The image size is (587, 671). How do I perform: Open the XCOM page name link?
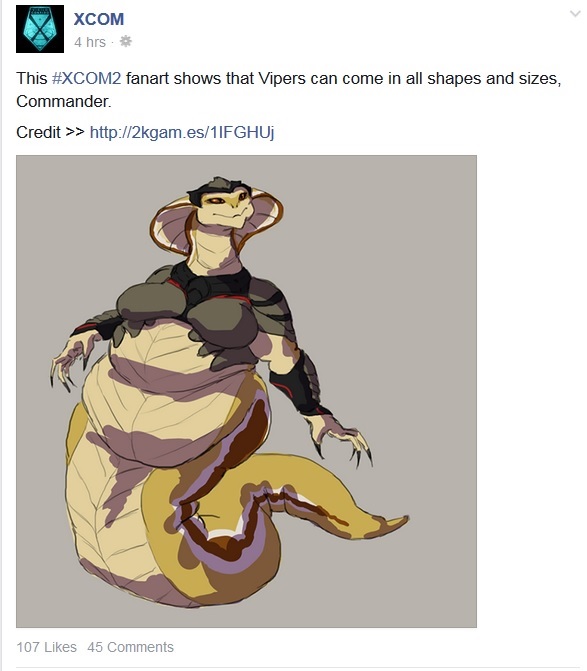pos(99,19)
